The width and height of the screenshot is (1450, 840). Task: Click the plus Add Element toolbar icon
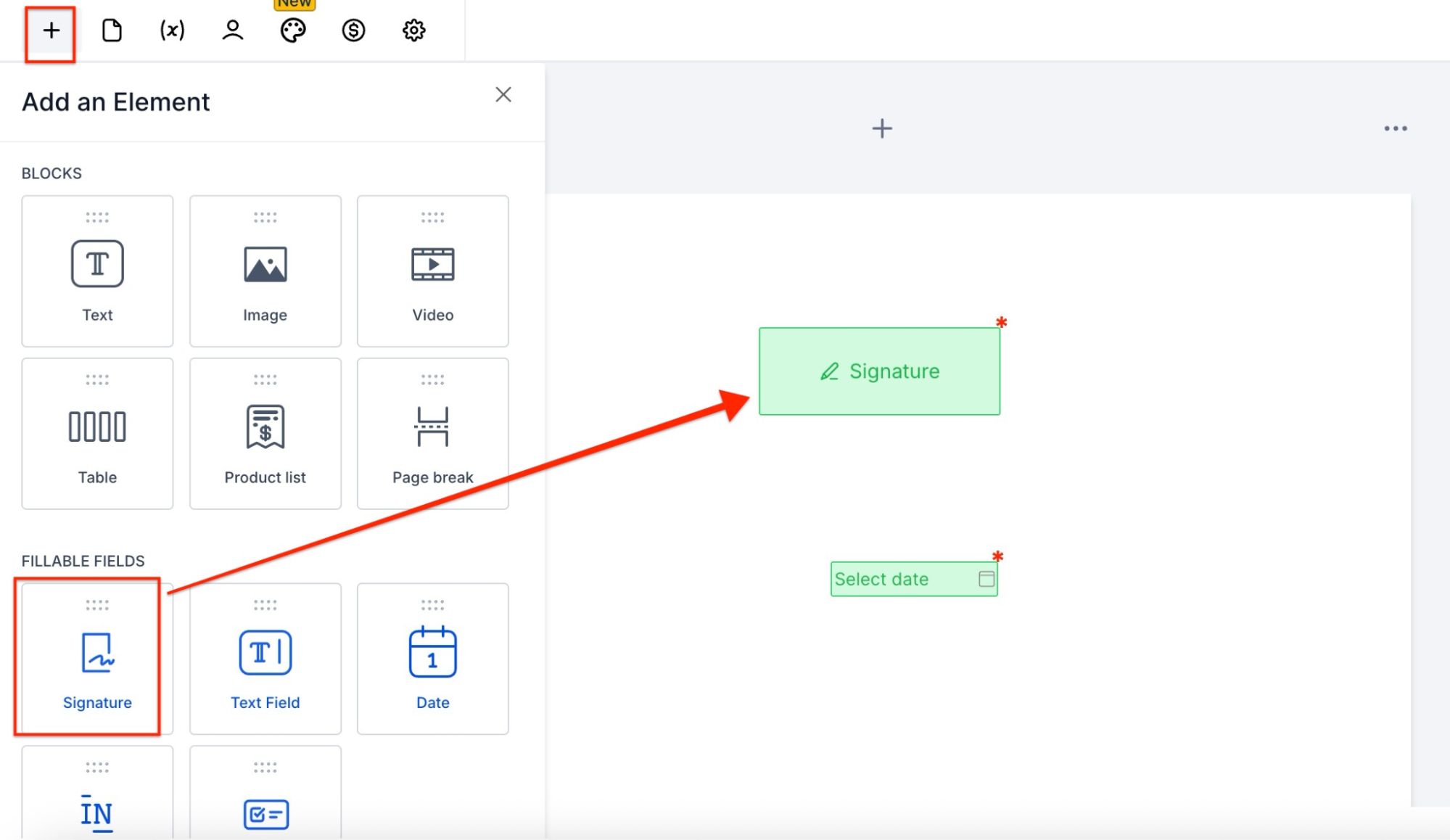coord(51,30)
